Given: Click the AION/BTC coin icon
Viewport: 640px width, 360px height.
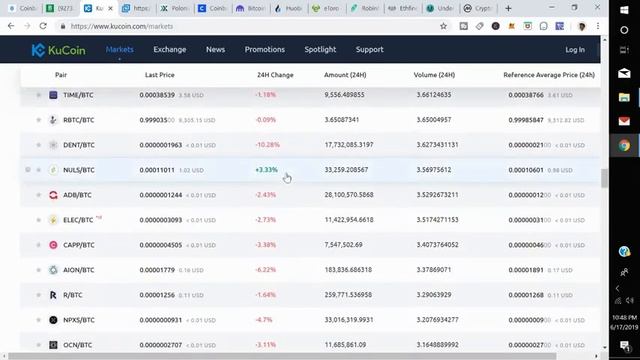Looking at the screenshot, I should (x=53, y=270).
